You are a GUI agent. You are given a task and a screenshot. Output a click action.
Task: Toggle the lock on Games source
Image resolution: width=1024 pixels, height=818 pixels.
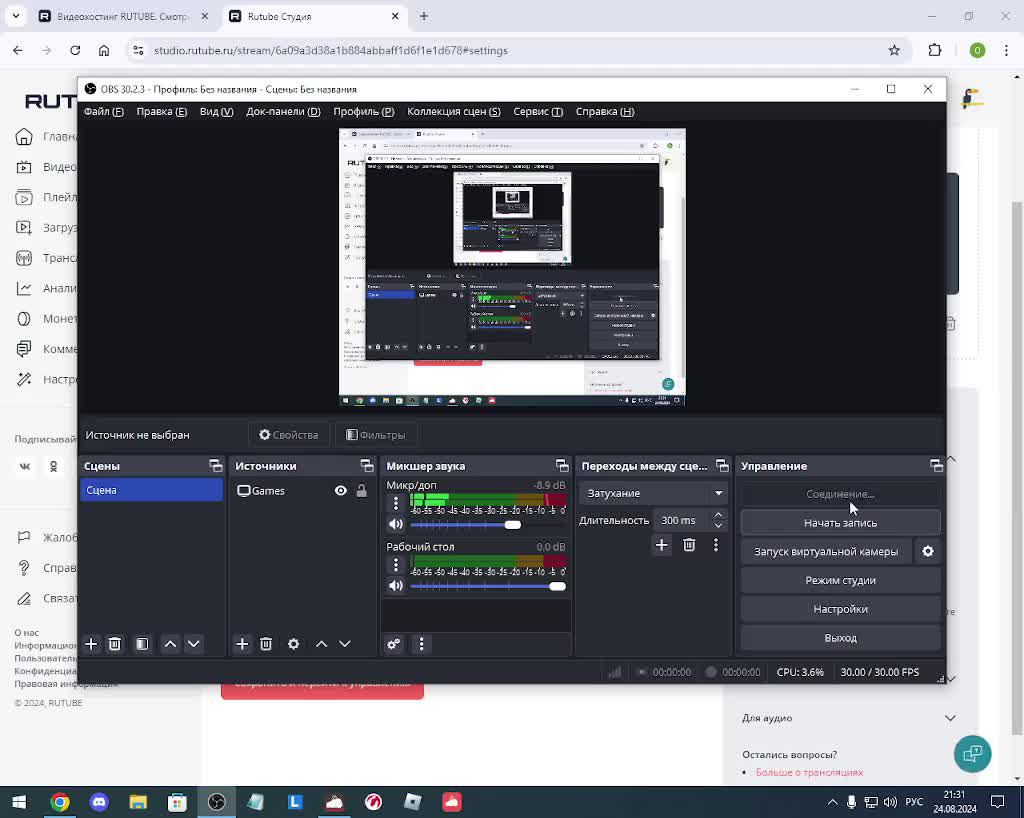pyautogui.click(x=362, y=491)
